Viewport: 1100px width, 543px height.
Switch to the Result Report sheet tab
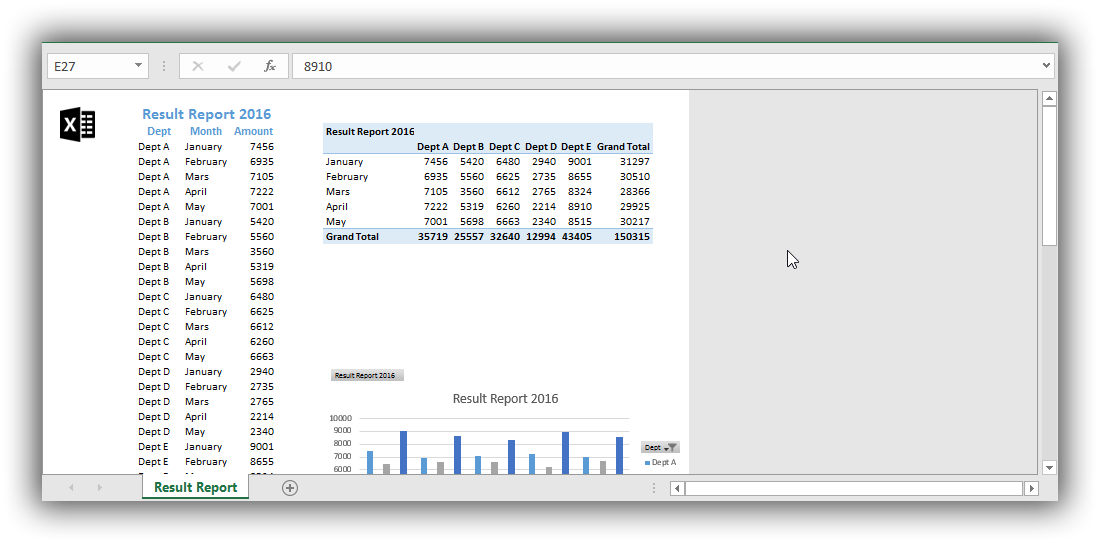[196, 488]
